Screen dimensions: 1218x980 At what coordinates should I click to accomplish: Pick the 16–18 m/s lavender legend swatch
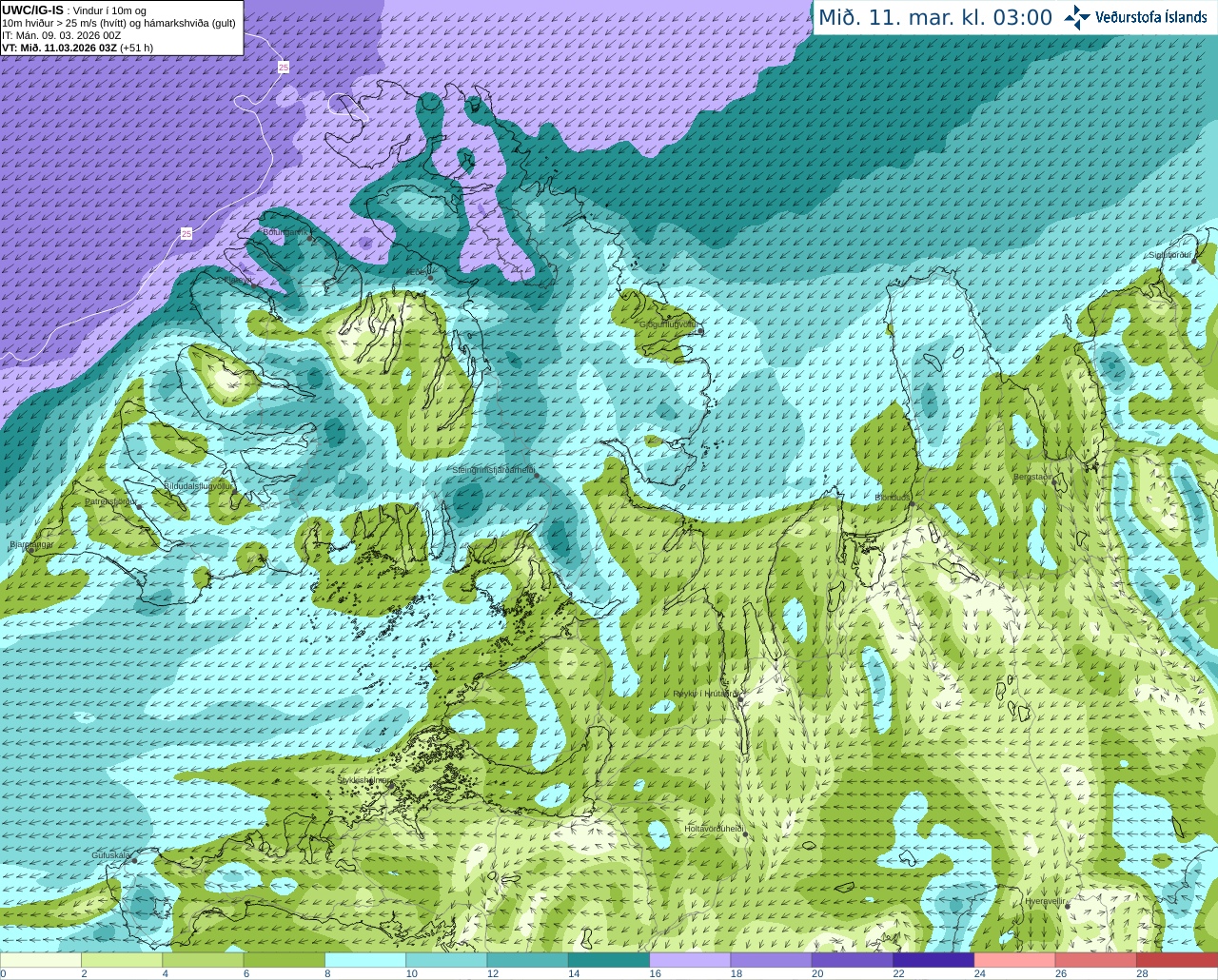pos(690,960)
